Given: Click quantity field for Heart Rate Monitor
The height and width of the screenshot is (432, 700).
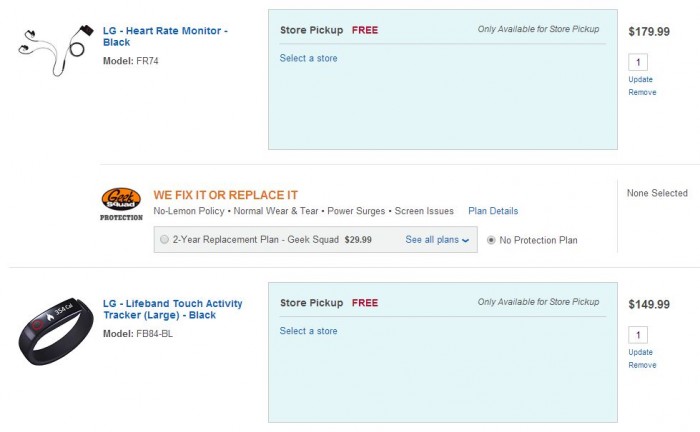Looking at the screenshot, I should pos(640,62).
